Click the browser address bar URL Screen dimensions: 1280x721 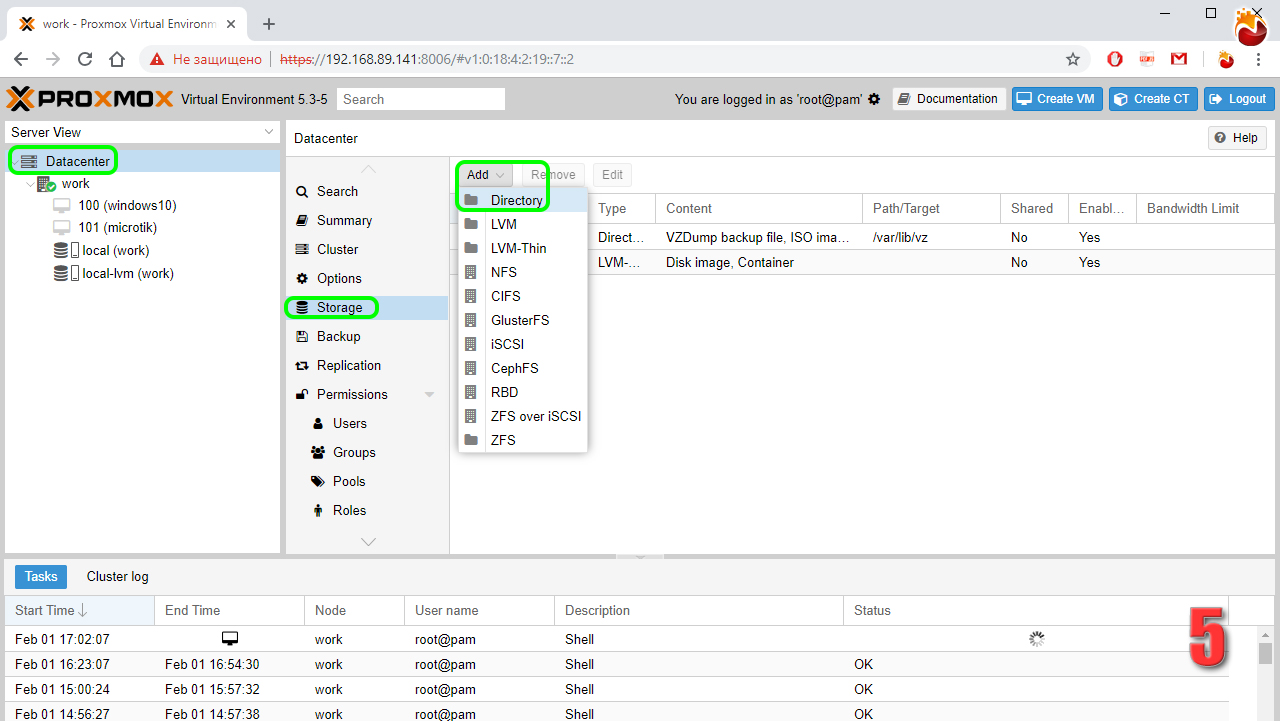pyautogui.click(x=427, y=59)
